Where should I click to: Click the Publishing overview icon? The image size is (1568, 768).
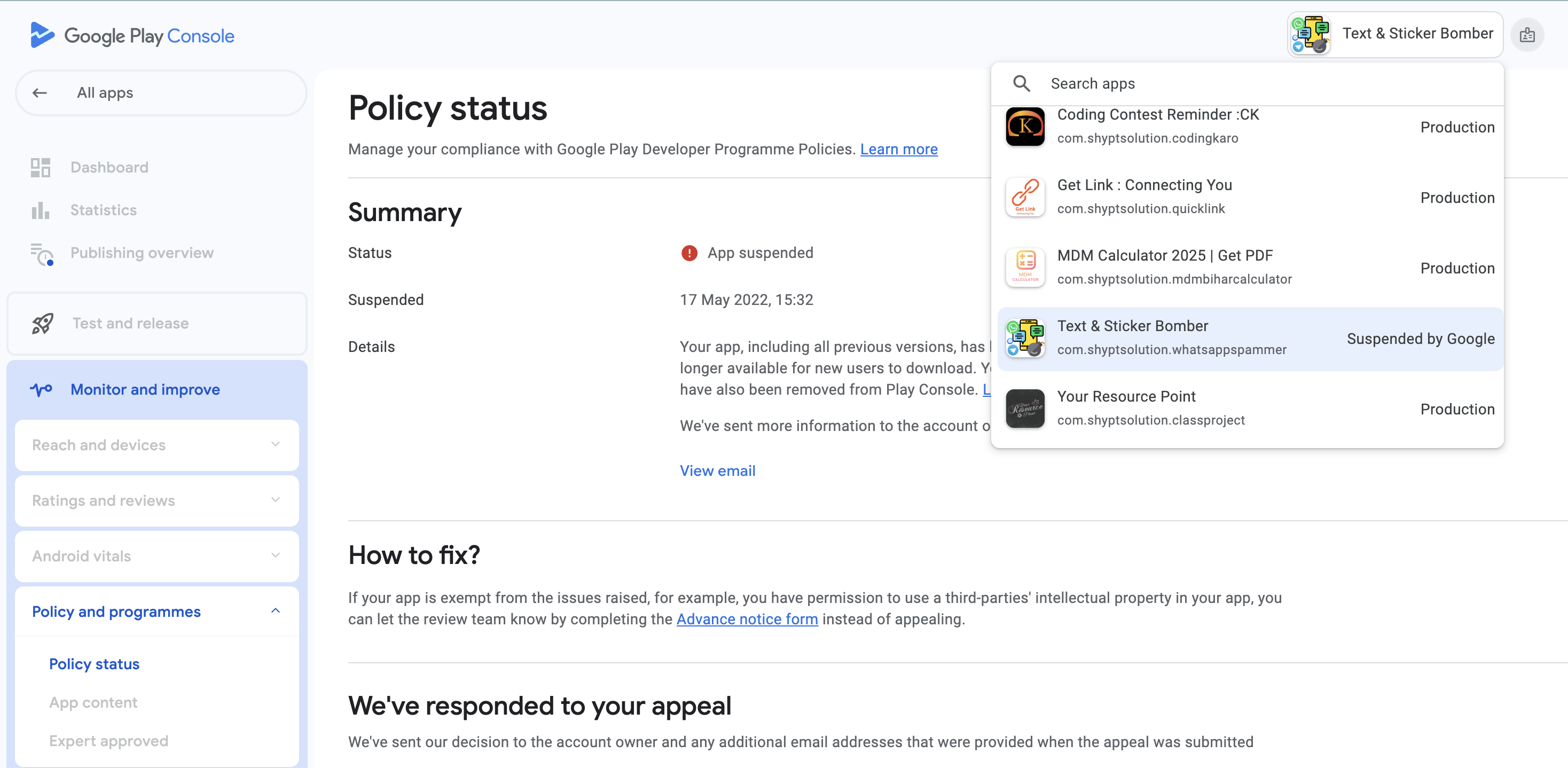(x=42, y=254)
